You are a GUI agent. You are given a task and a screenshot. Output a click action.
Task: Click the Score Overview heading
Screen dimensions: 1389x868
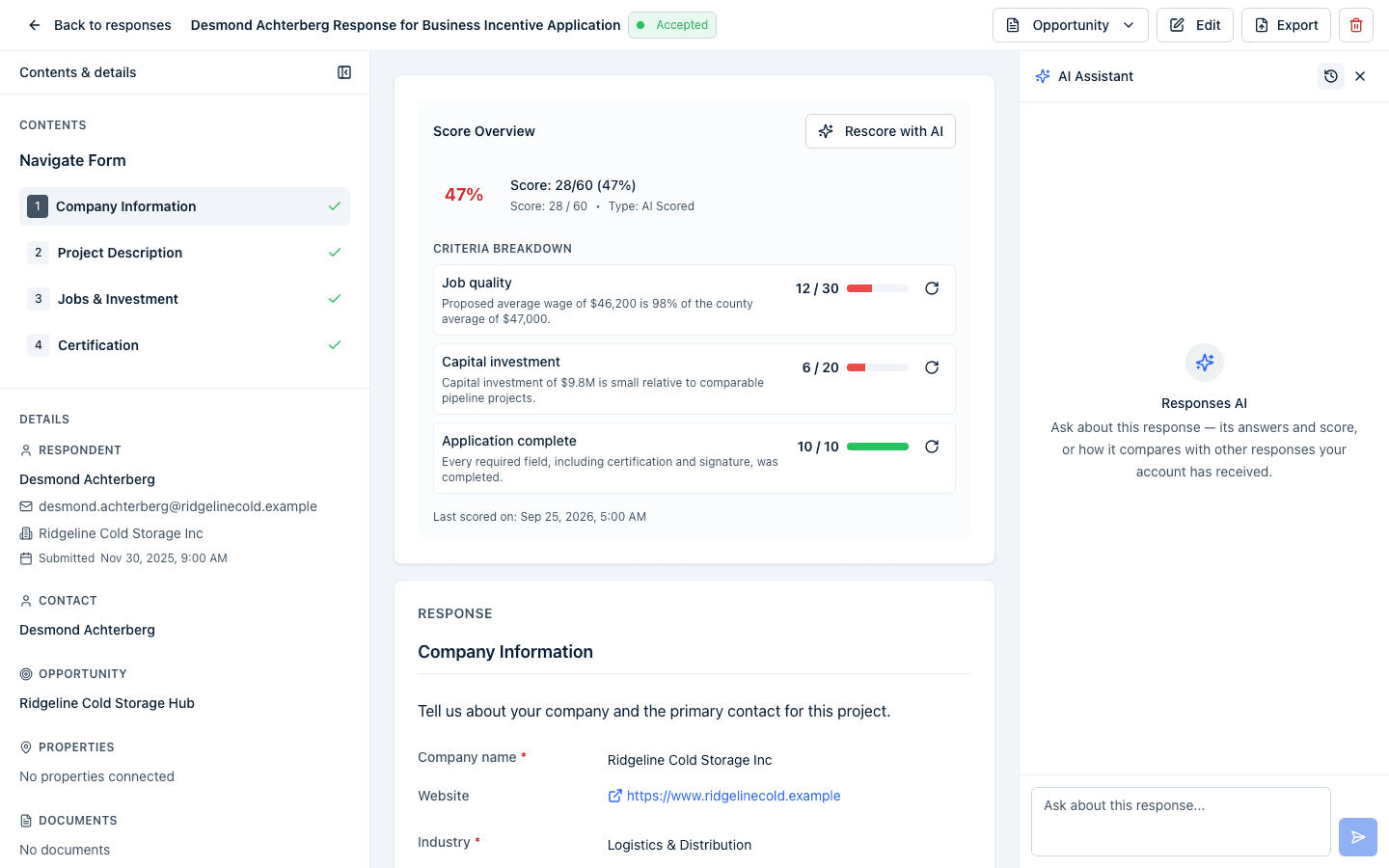(484, 131)
